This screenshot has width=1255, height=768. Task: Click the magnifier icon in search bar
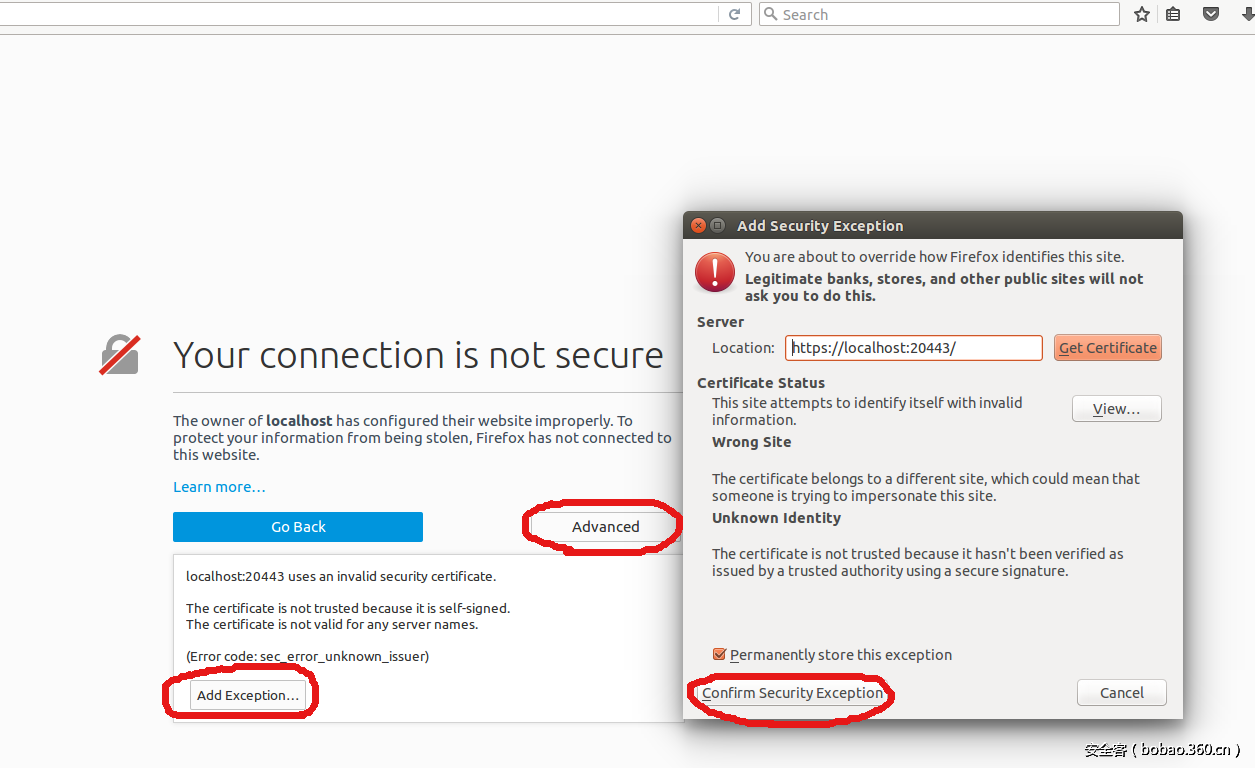pyautogui.click(x=770, y=14)
